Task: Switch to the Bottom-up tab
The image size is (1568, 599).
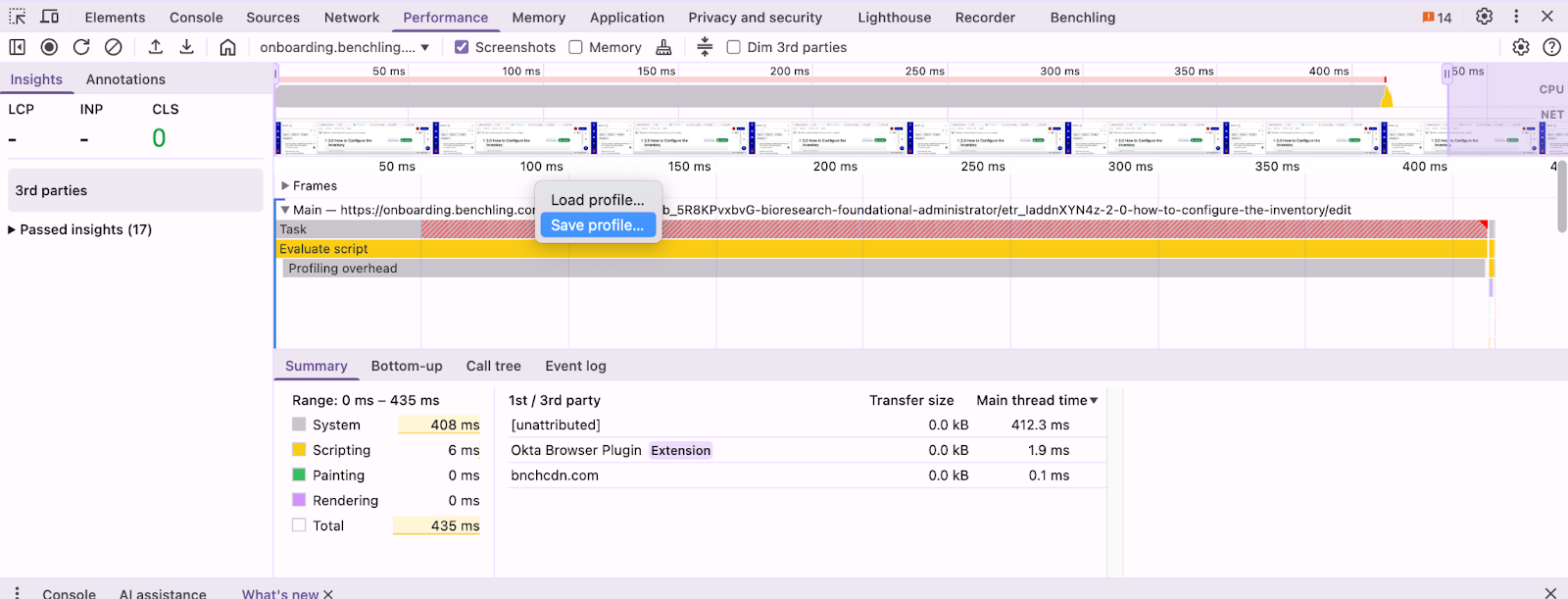Action: (x=407, y=366)
